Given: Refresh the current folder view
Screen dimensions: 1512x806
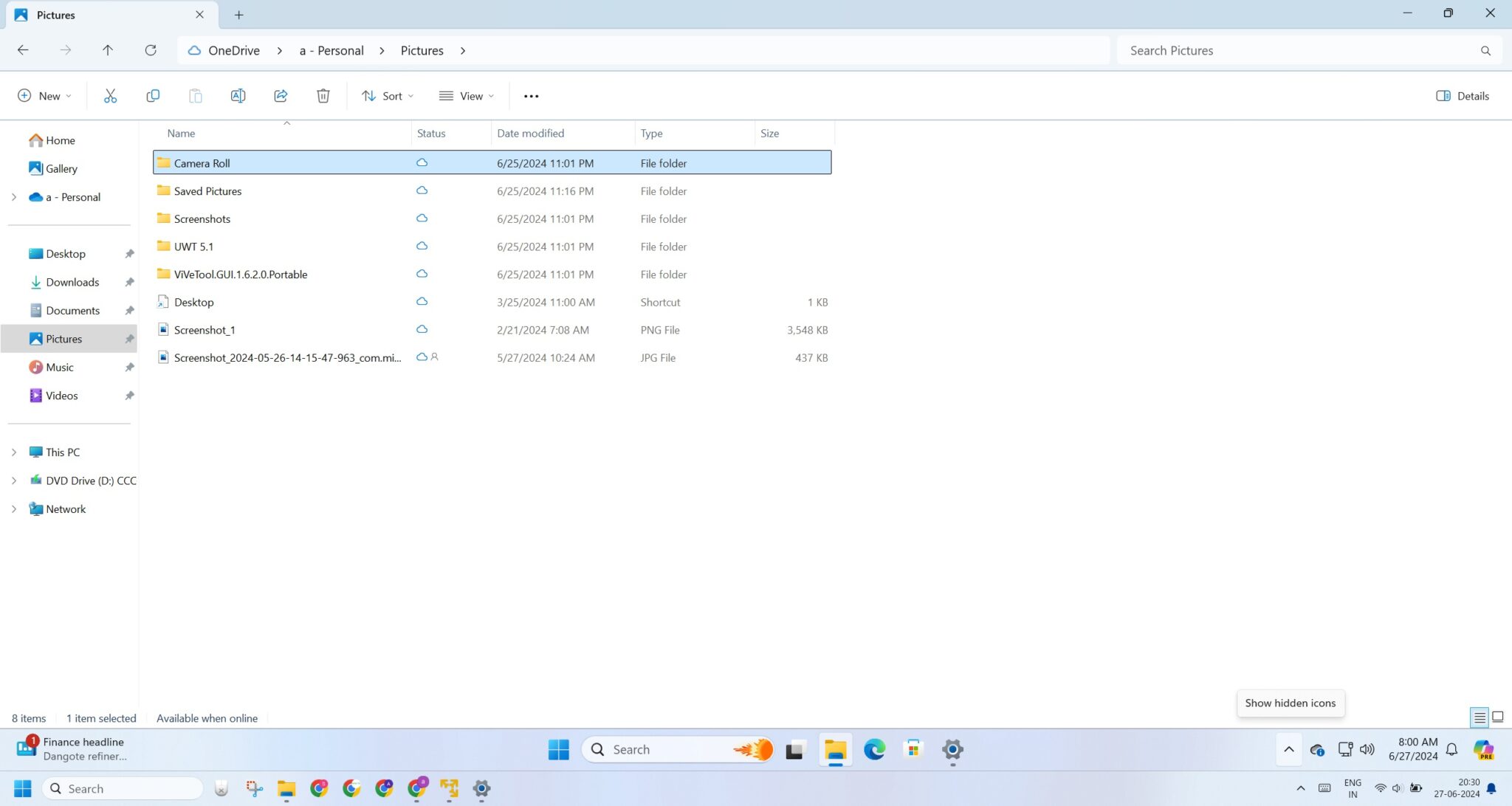Looking at the screenshot, I should coord(151,49).
